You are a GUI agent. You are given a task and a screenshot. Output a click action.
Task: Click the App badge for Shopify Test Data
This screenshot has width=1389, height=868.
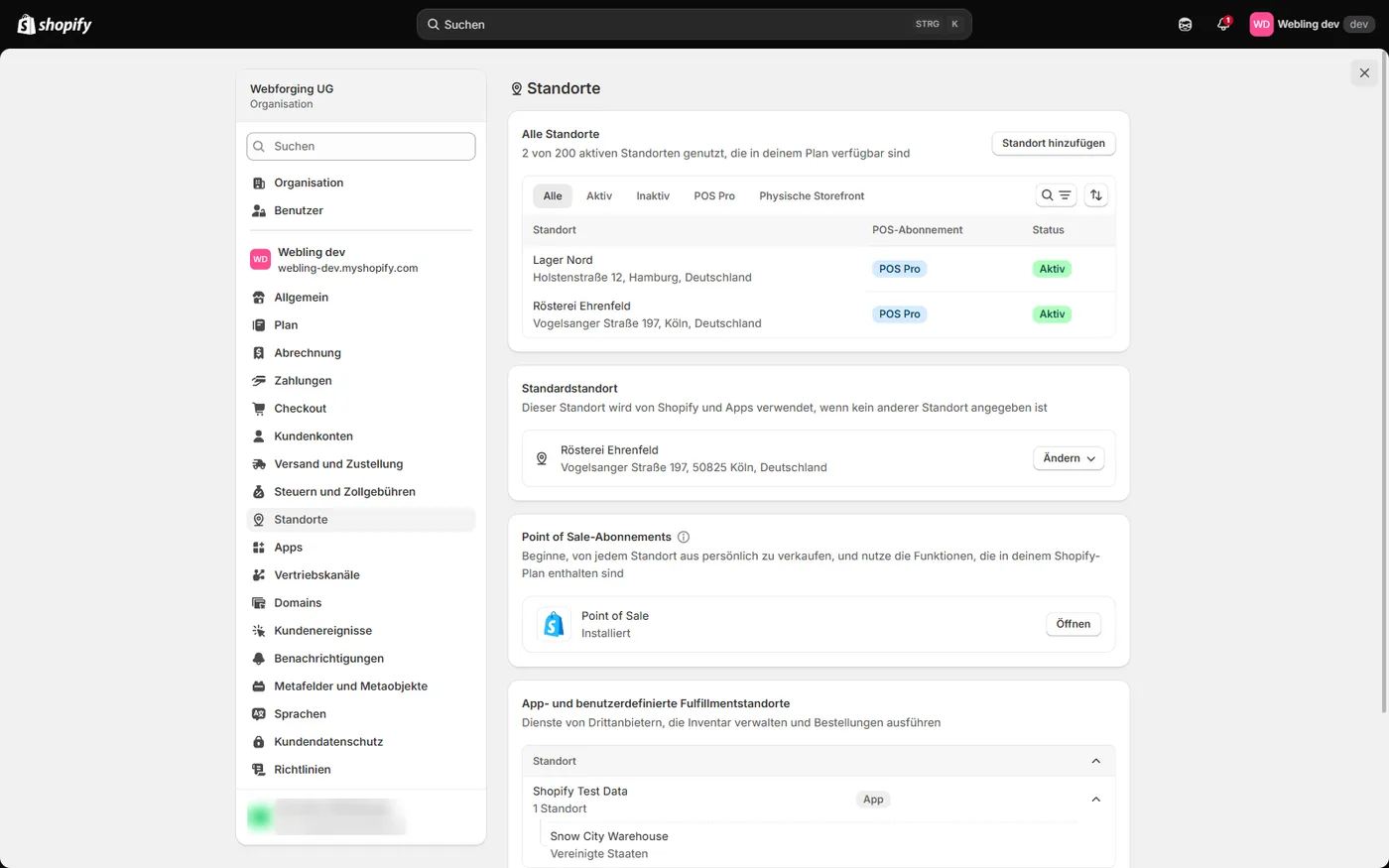[x=873, y=800]
